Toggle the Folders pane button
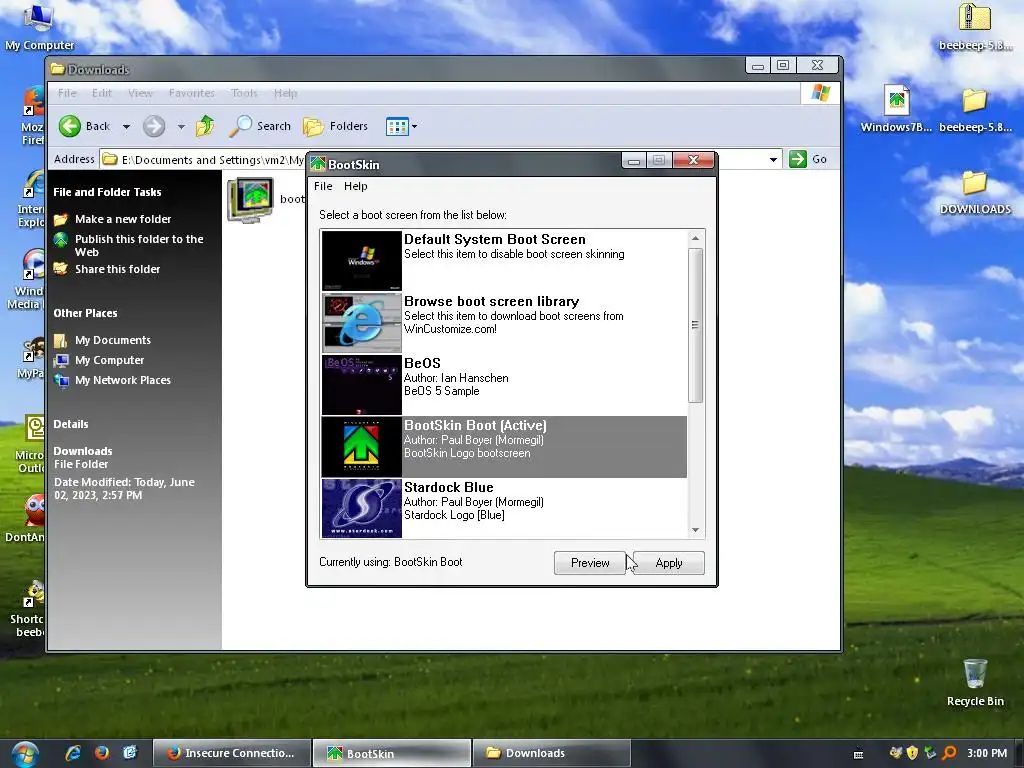 point(336,126)
